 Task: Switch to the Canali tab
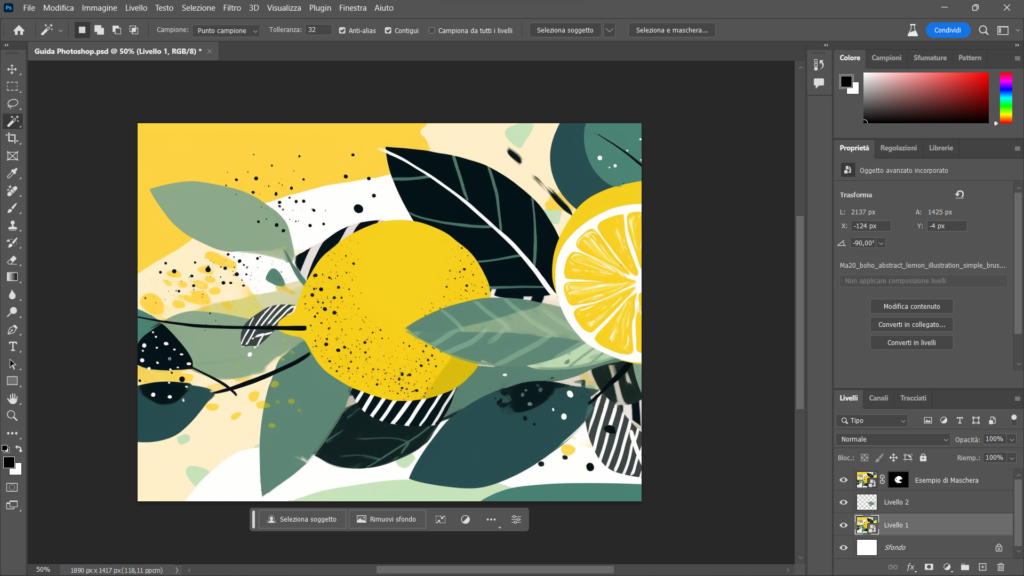coord(878,398)
